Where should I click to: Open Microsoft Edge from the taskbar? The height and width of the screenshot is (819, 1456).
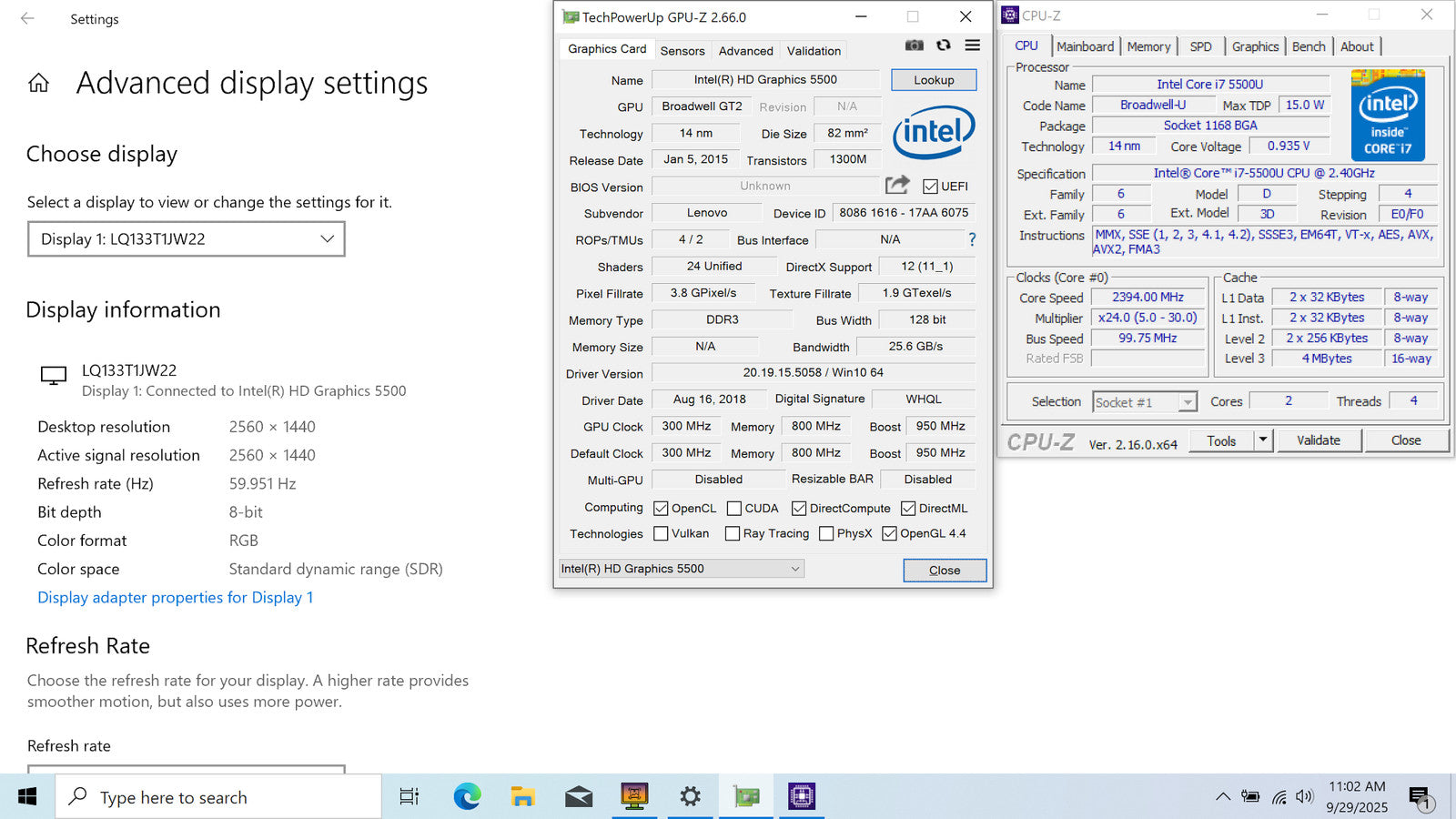point(467,797)
